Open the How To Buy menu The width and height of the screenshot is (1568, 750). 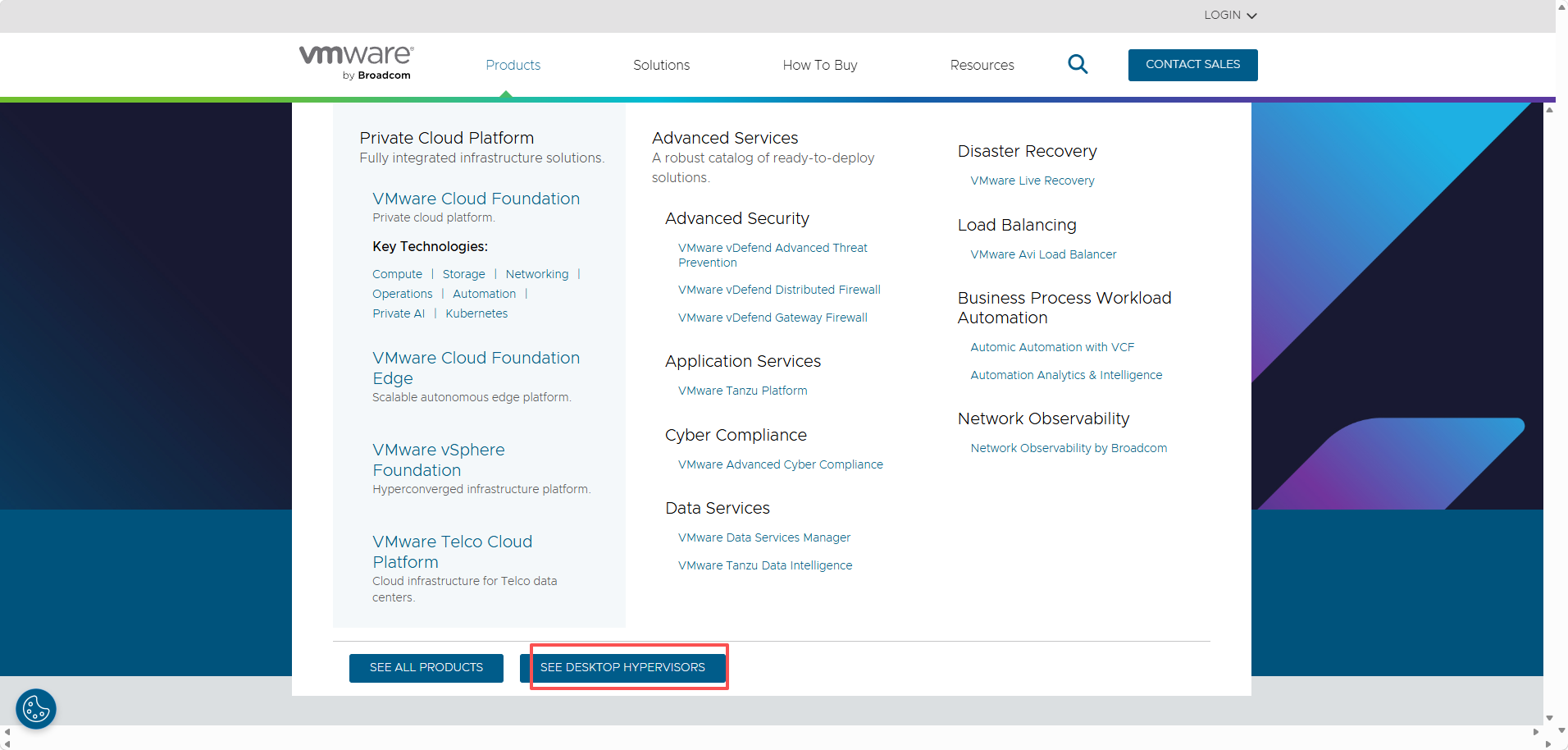click(x=820, y=65)
